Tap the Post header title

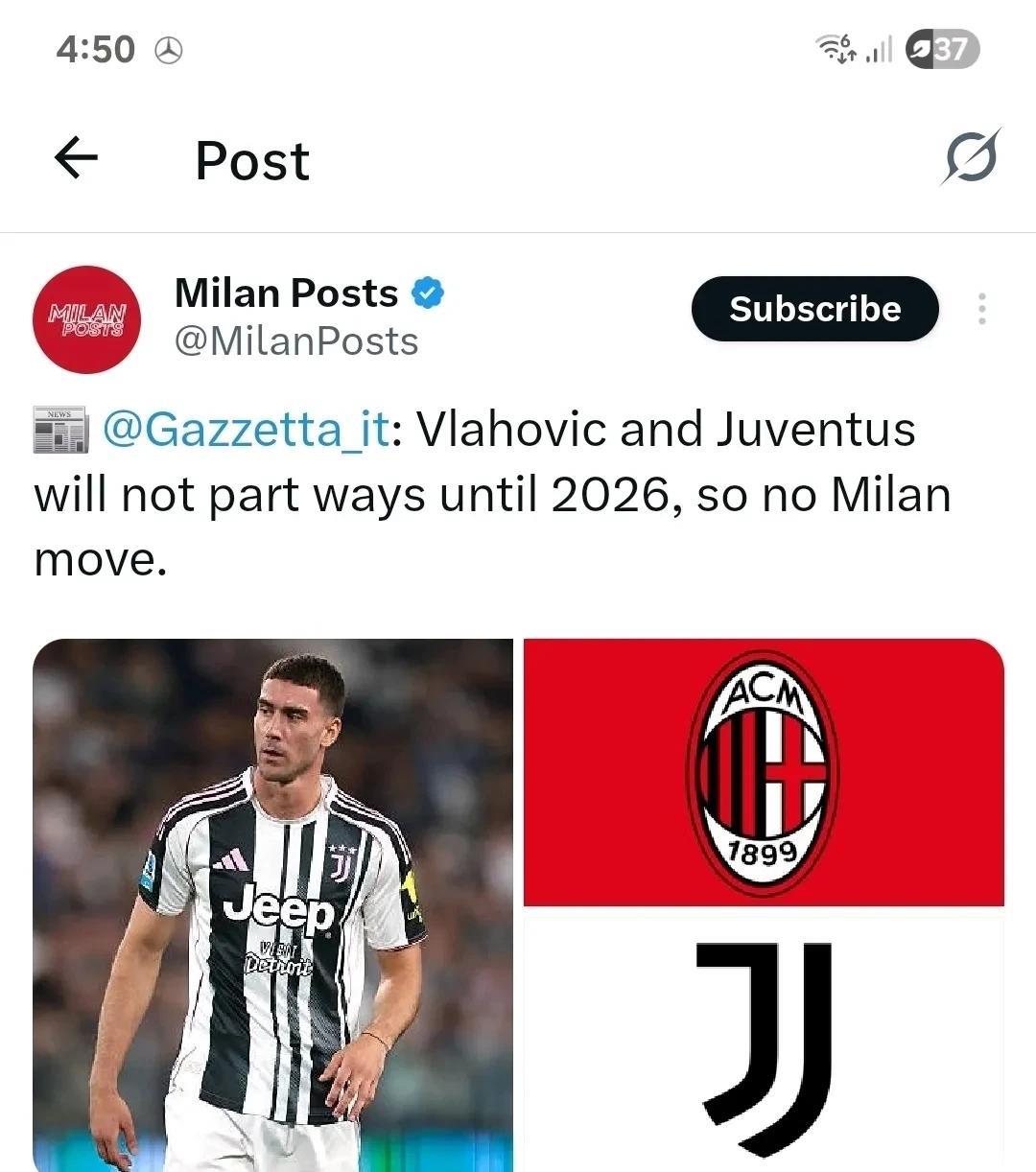click(x=252, y=160)
